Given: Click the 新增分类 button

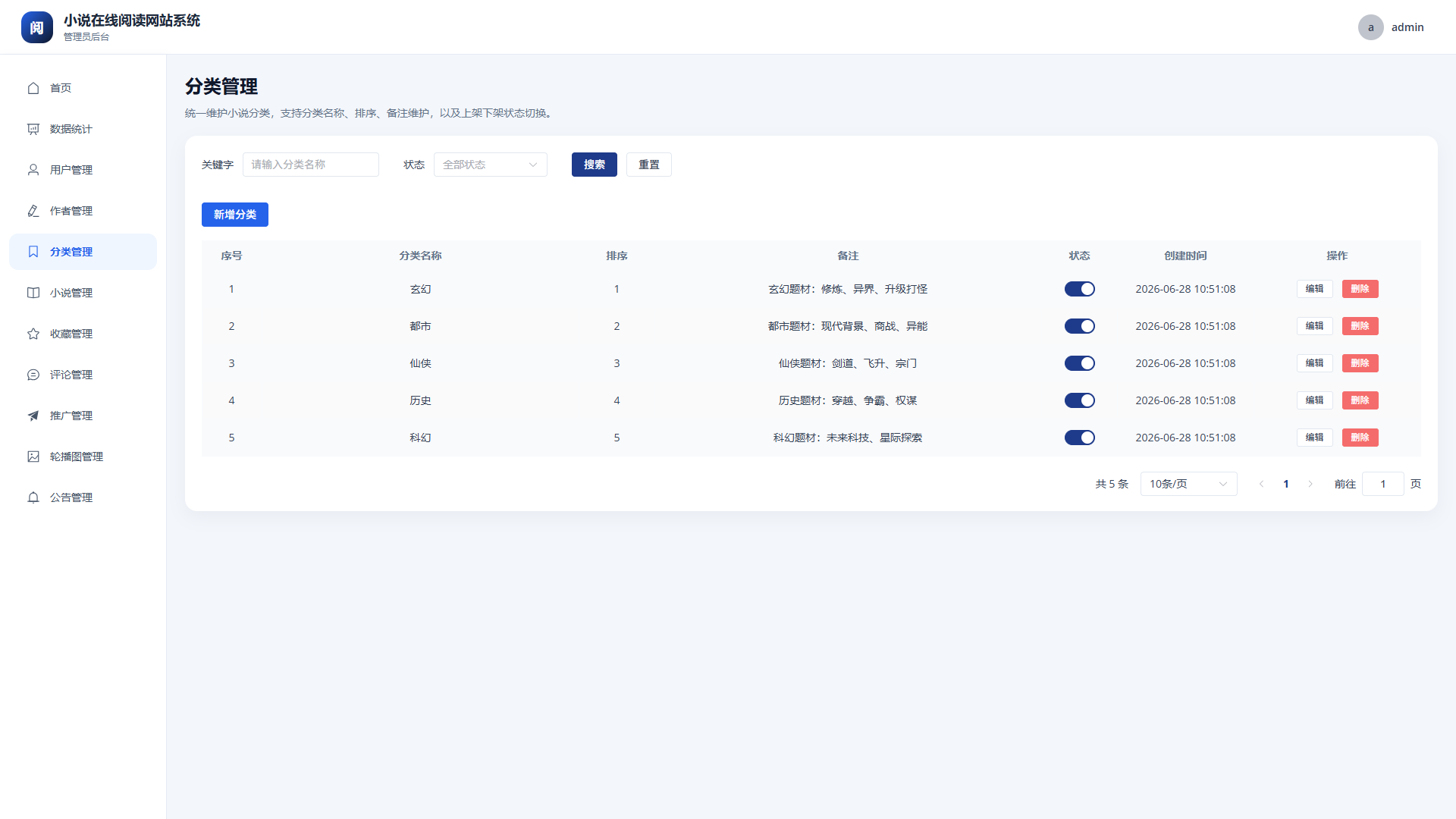Looking at the screenshot, I should tap(235, 215).
